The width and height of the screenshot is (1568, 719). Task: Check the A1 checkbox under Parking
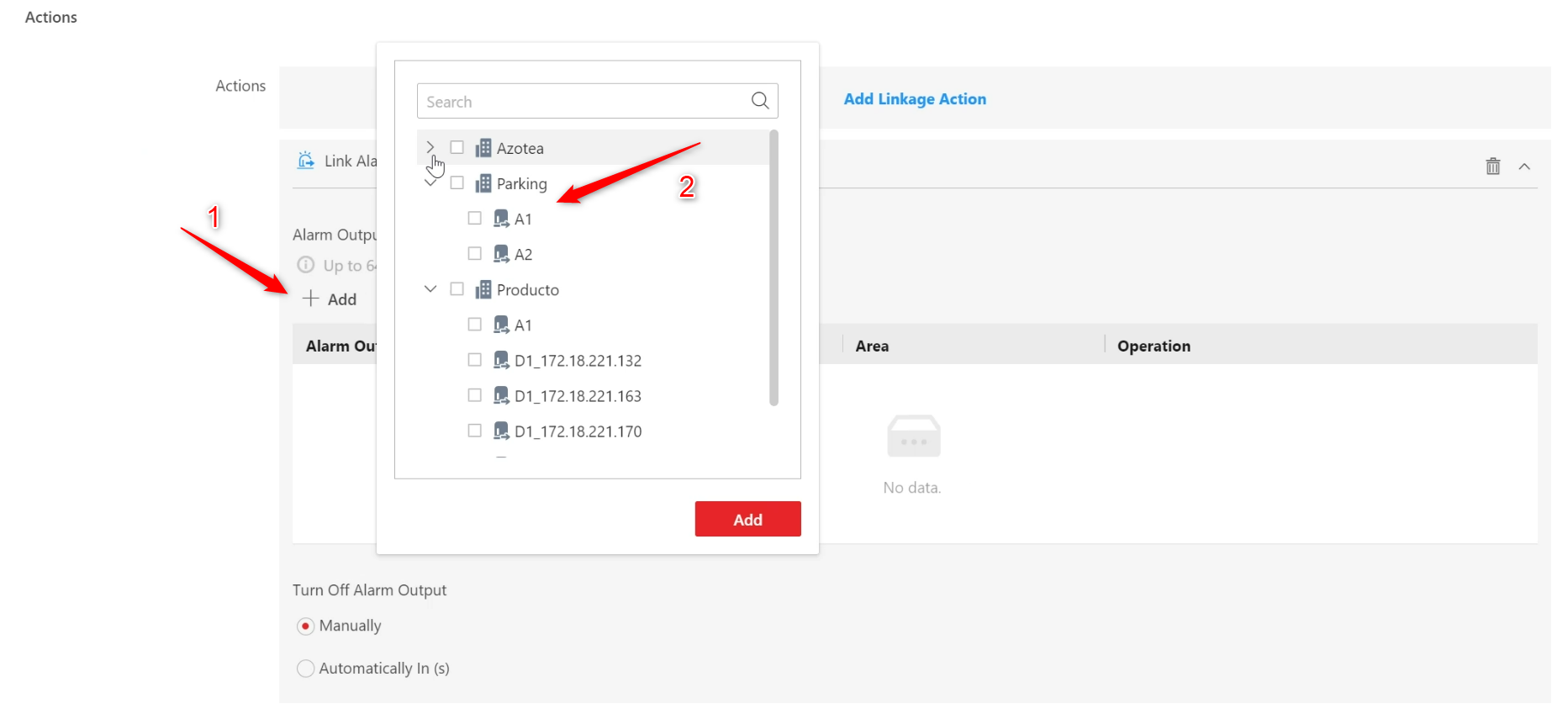(x=475, y=218)
